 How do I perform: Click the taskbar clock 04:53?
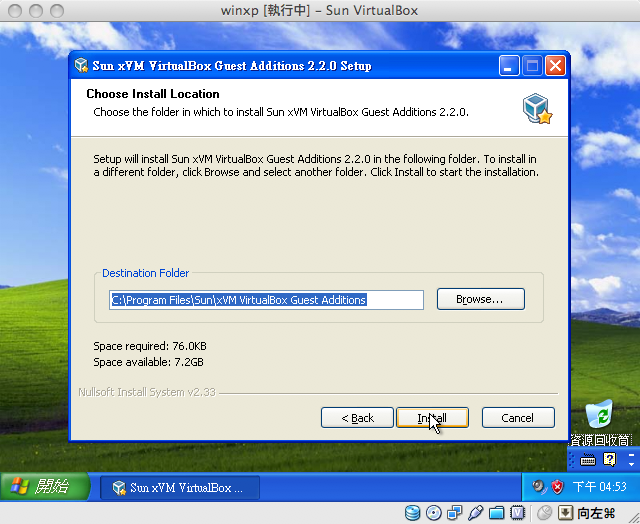pyautogui.click(x=599, y=486)
